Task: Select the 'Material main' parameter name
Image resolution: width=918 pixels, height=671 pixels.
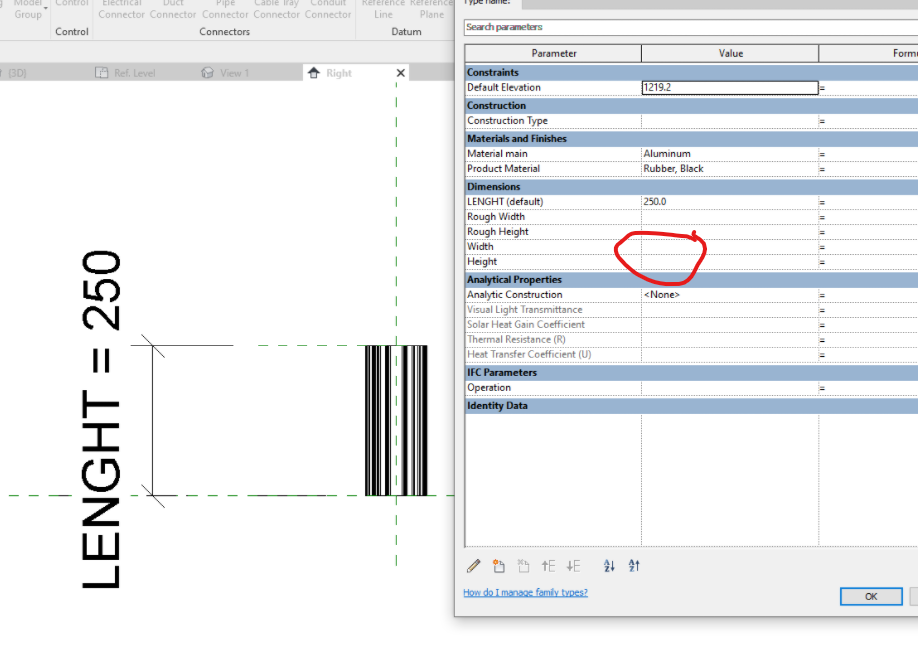Action: click(497, 153)
